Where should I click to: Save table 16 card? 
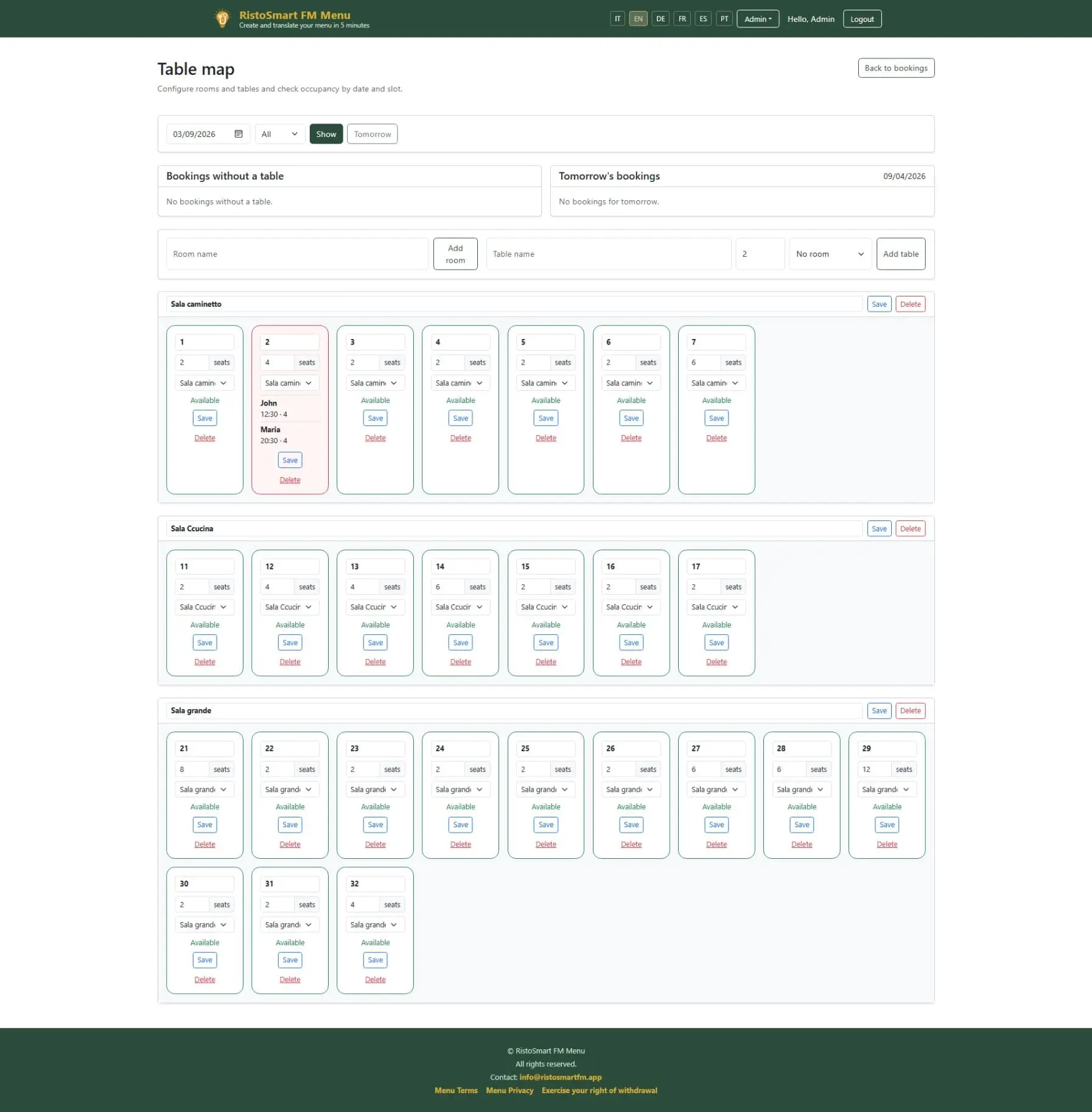pyautogui.click(x=631, y=643)
